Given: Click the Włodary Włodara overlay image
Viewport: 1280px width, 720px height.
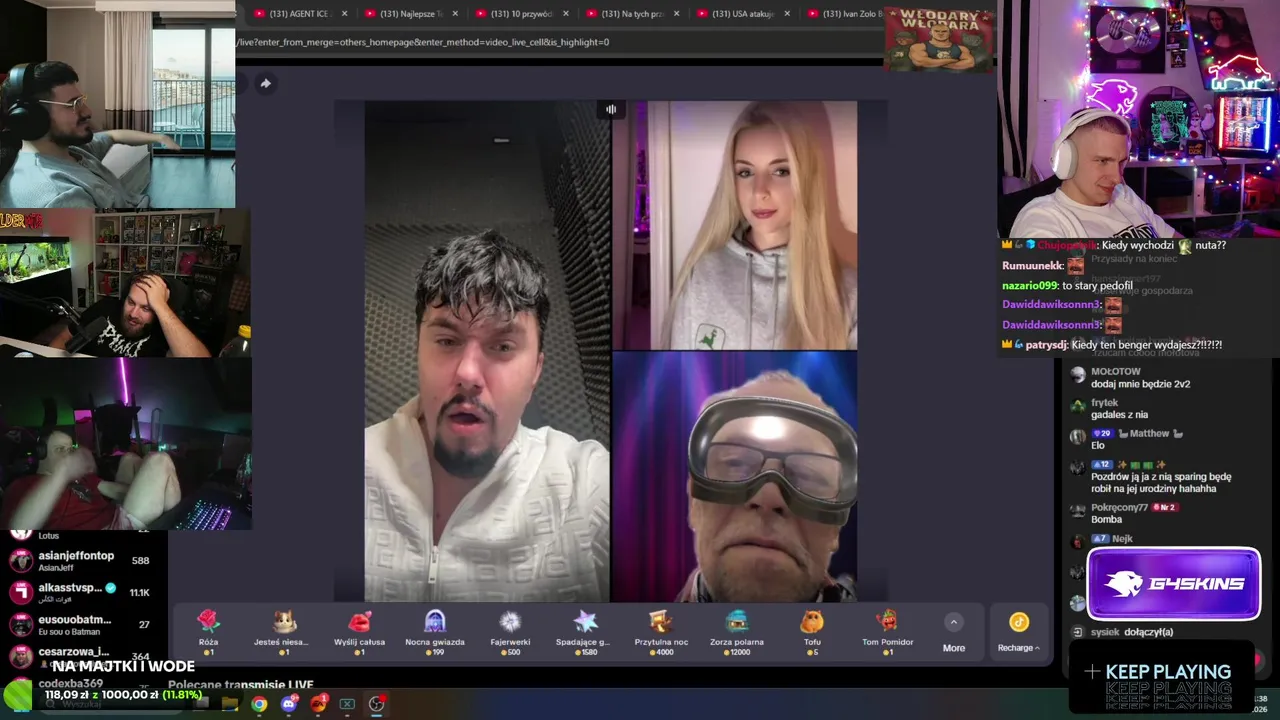Looking at the screenshot, I should tap(938, 38).
